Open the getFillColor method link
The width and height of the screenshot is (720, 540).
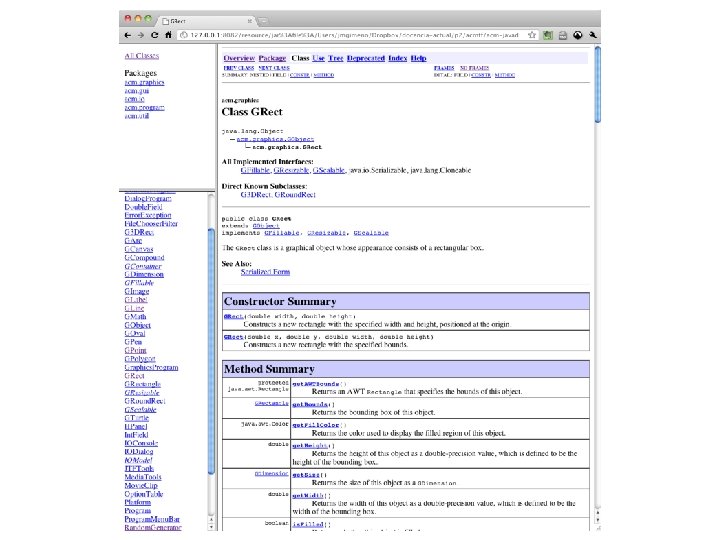pyautogui.click(x=316, y=425)
